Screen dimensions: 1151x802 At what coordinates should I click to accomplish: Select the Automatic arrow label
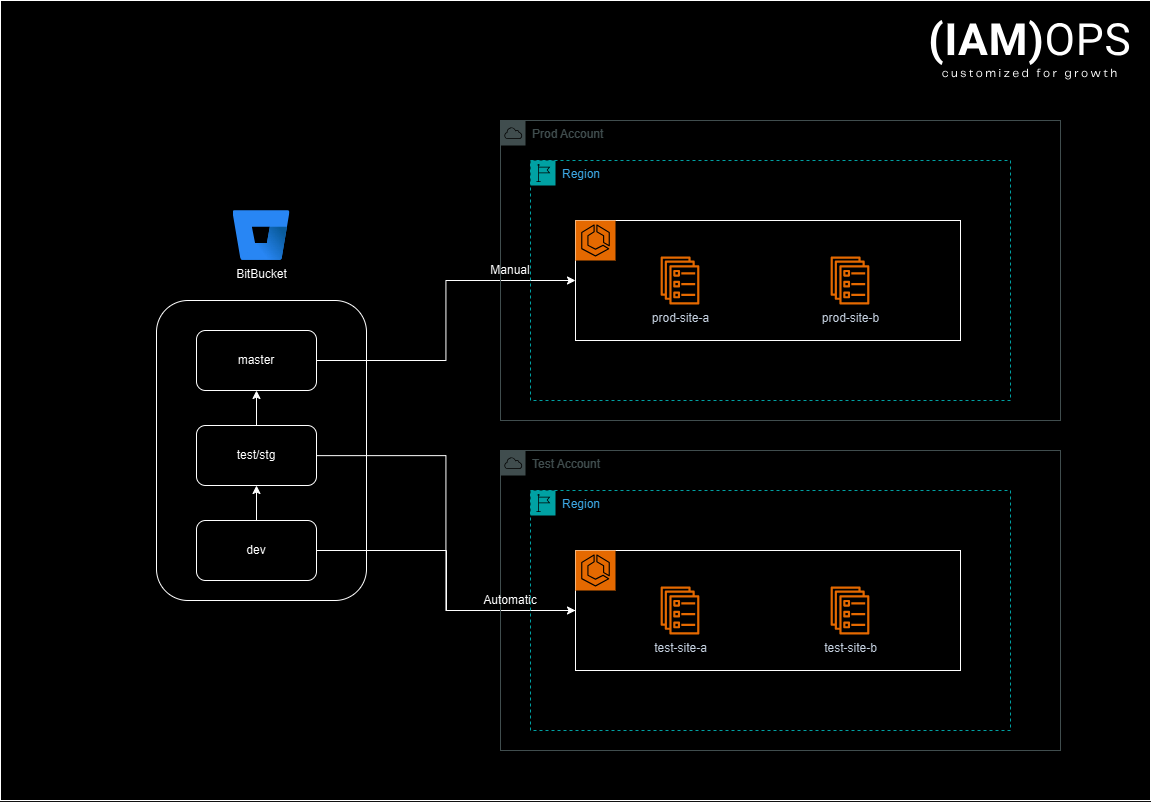click(510, 599)
